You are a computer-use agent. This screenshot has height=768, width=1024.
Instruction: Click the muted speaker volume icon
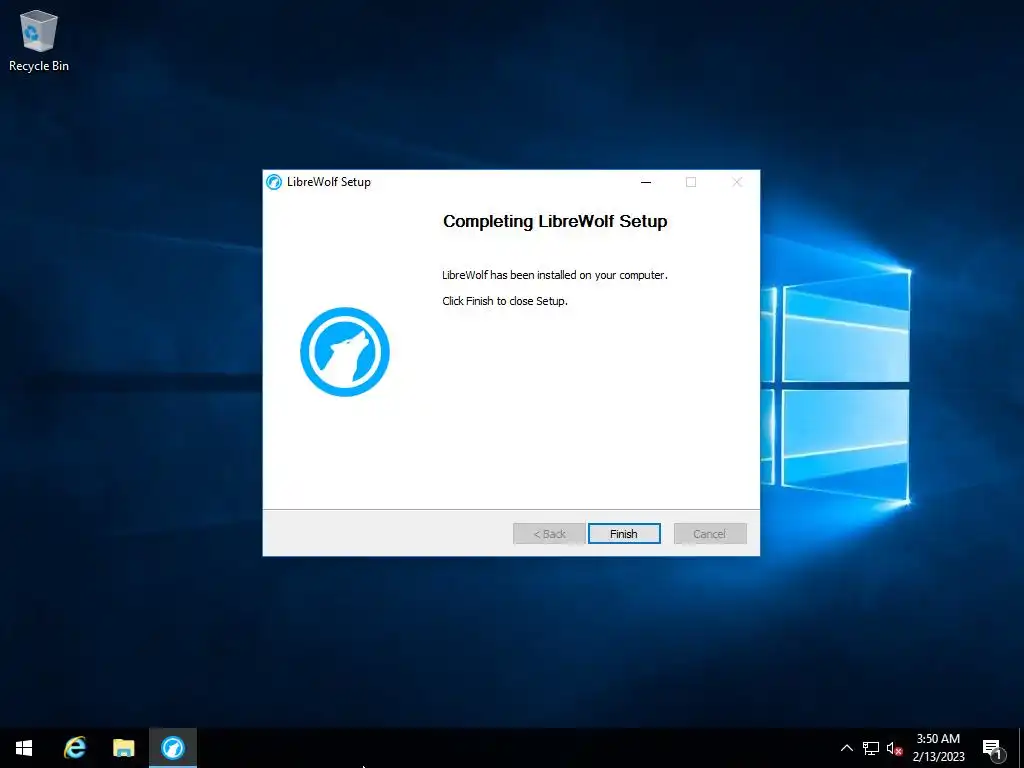(x=894, y=748)
